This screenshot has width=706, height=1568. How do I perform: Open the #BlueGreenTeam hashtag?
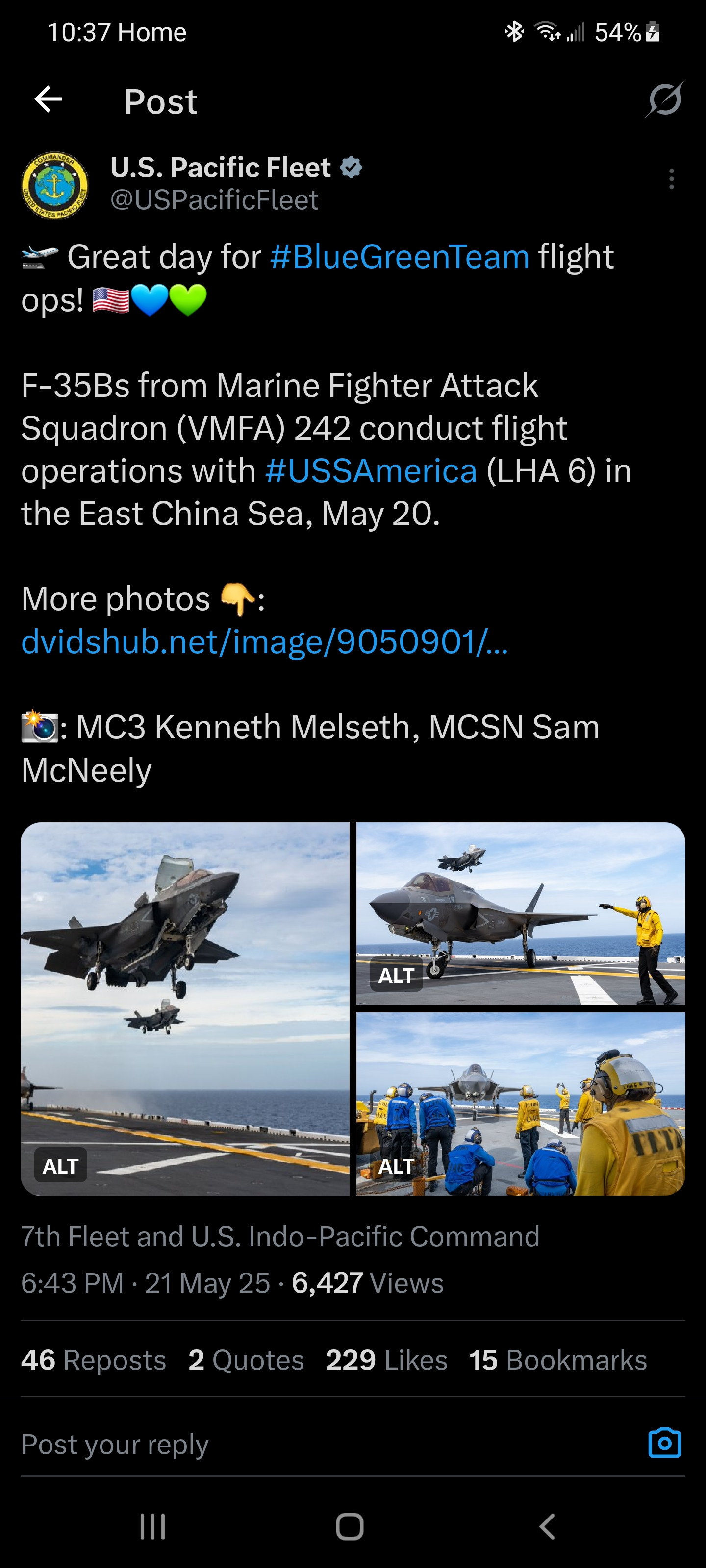[400, 257]
